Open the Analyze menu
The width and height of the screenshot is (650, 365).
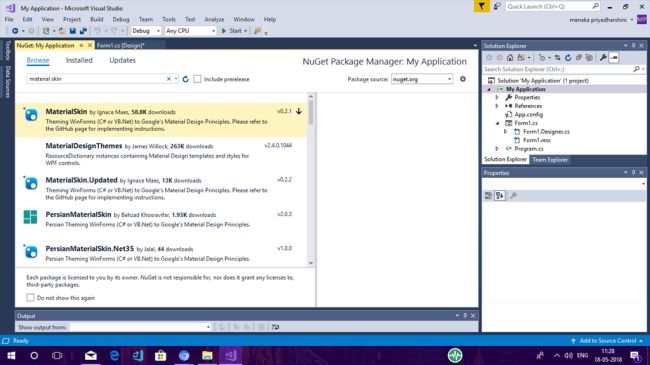click(x=214, y=19)
